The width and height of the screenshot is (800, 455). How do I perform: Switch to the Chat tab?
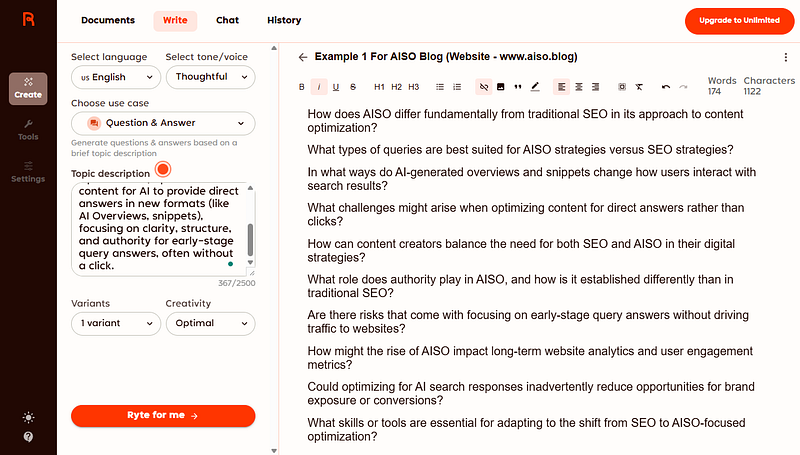click(227, 20)
